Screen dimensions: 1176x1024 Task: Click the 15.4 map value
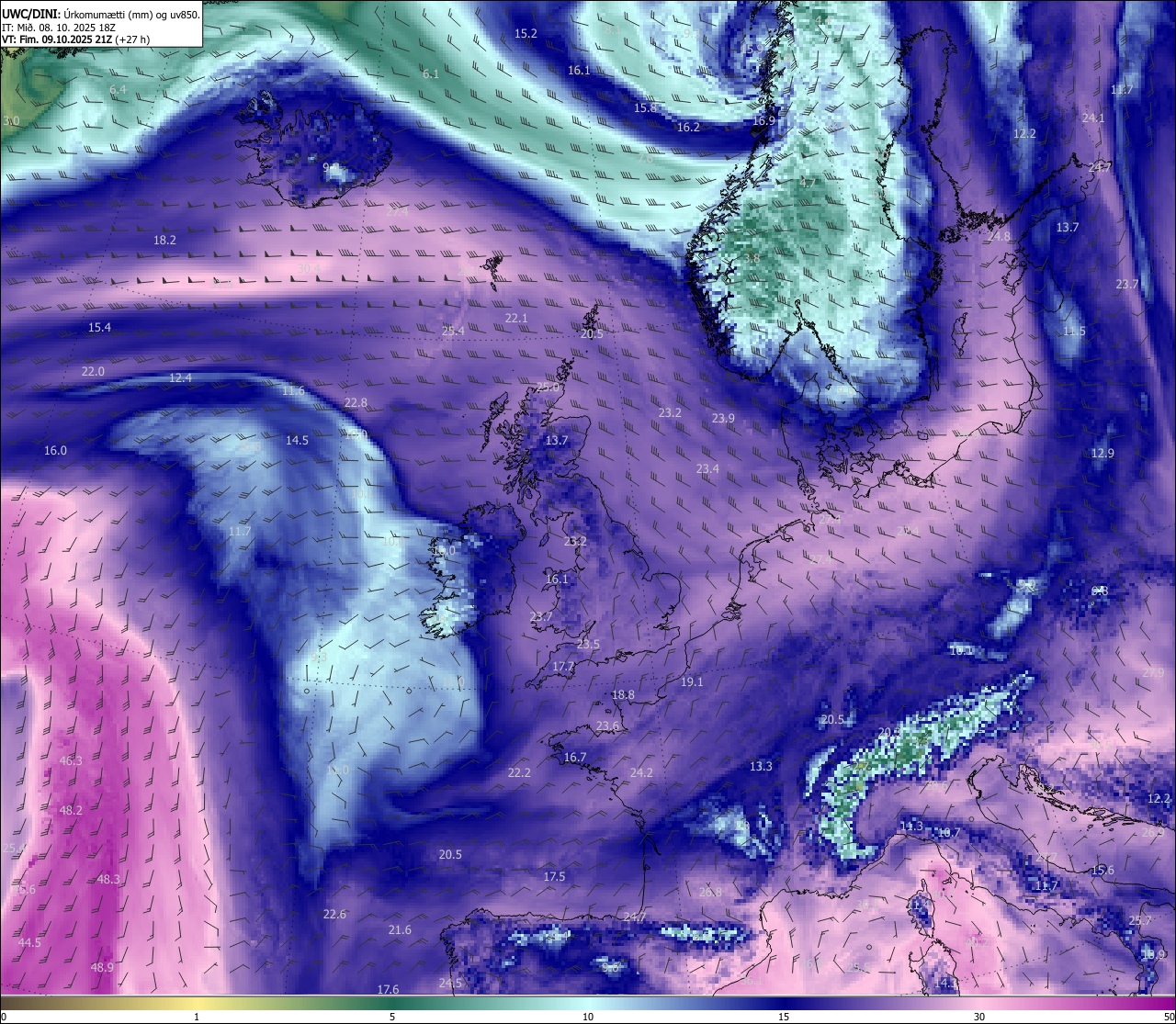99,327
